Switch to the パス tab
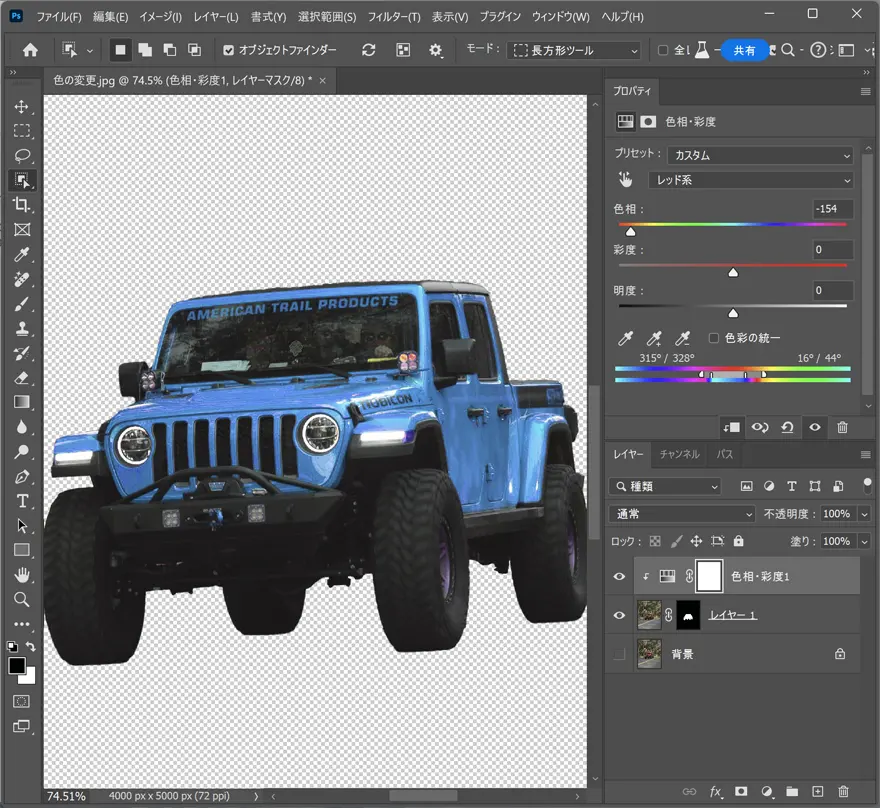Viewport: 880px width, 808px height. (725, 454)
